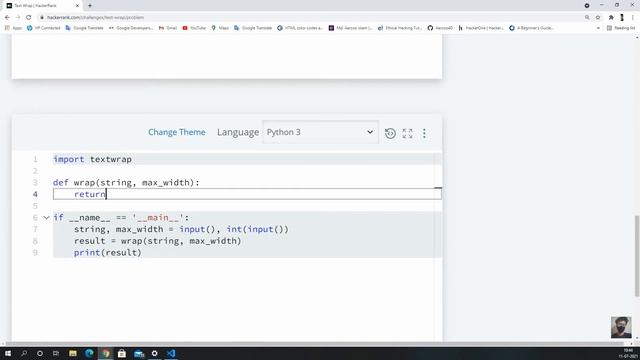
Task: Collapse the code fold arrow on line 6
Action: 47,218
